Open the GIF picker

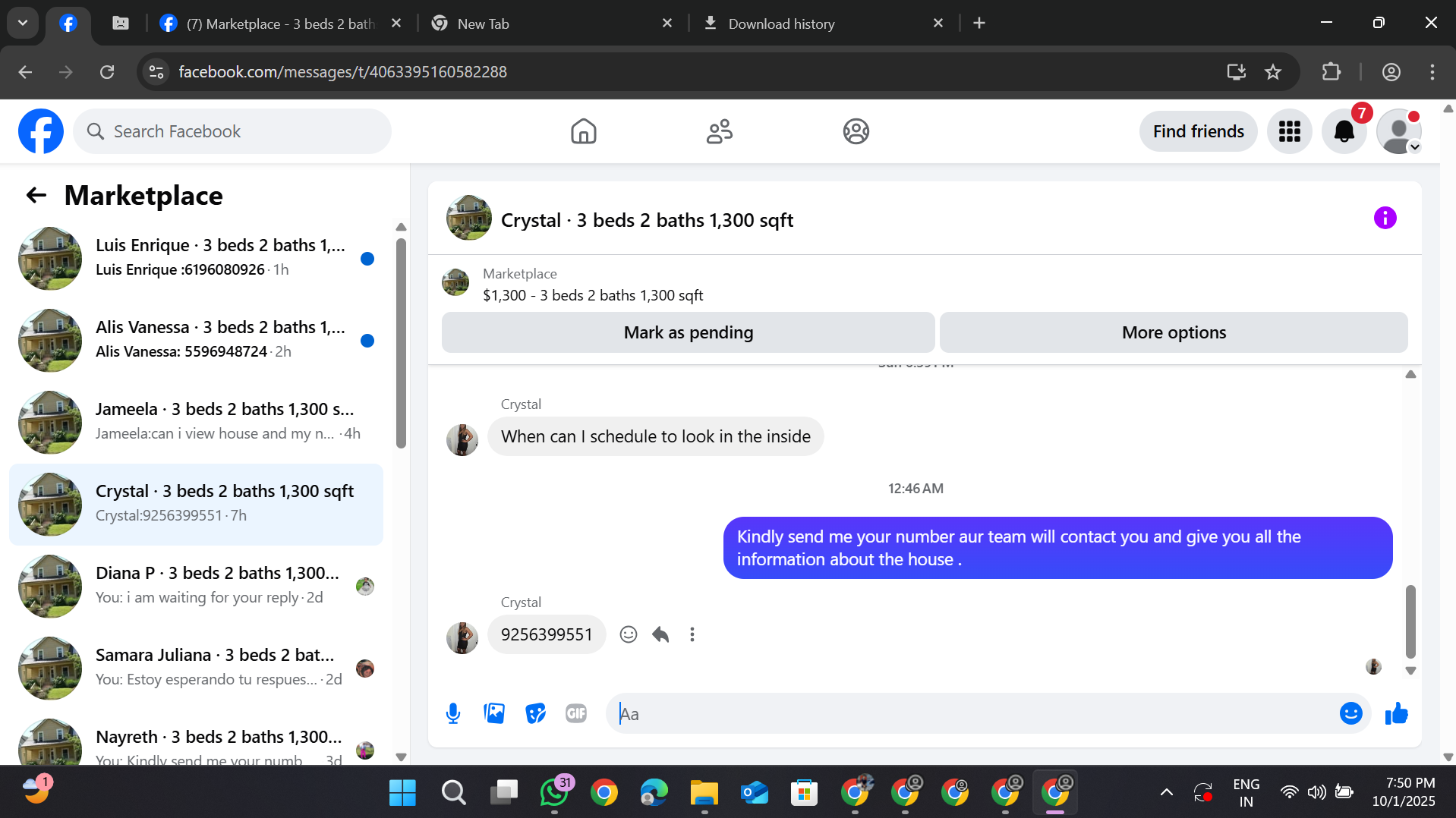coord(576,713)
